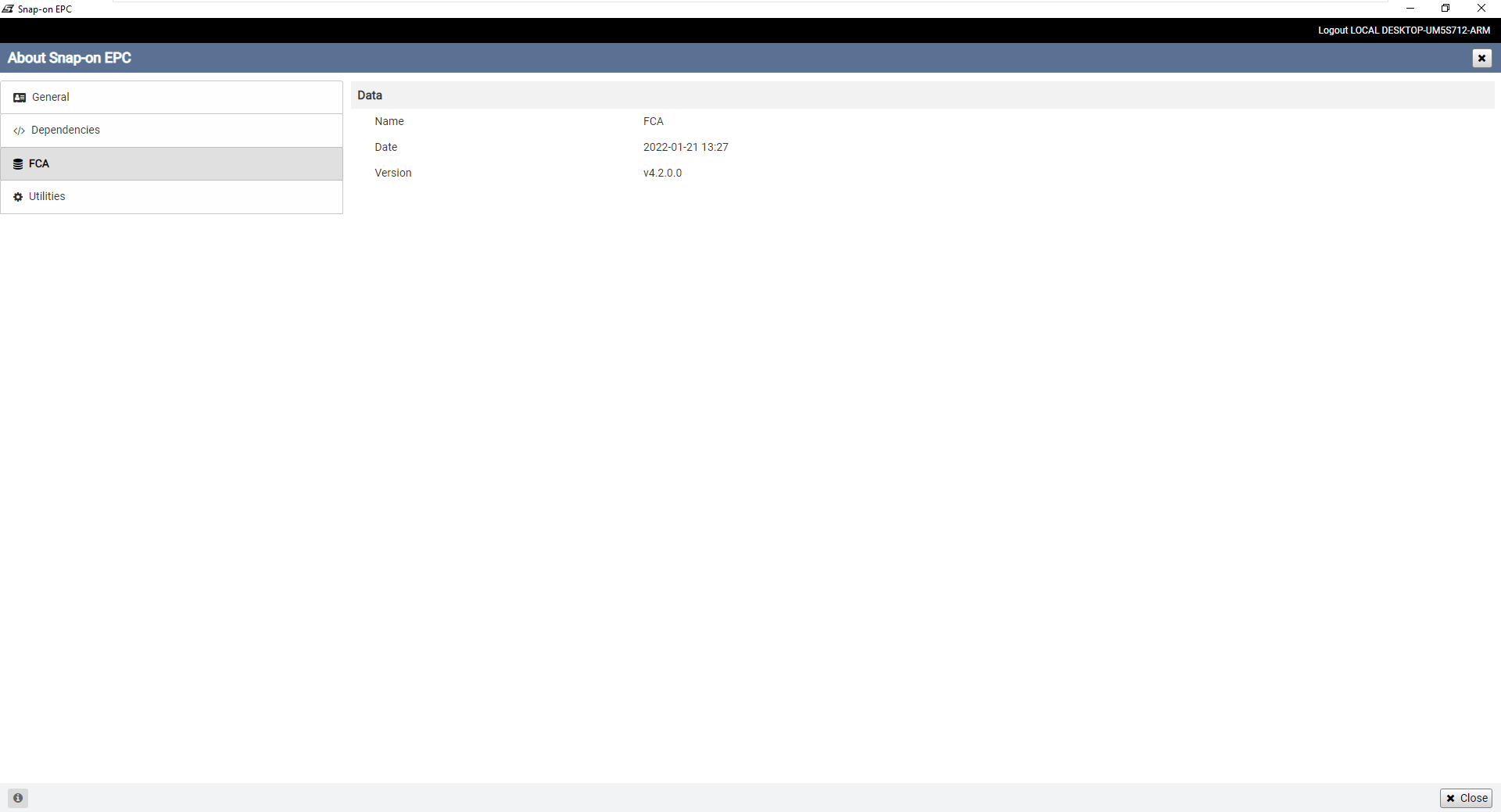Click the version value v4.2.0.0

pyautogui.click(x=662, y=173)
